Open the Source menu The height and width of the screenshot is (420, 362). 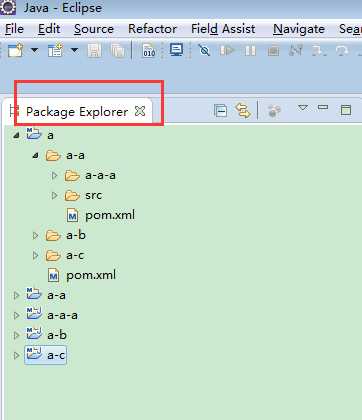pyautogui.click(x=94, y=29)
